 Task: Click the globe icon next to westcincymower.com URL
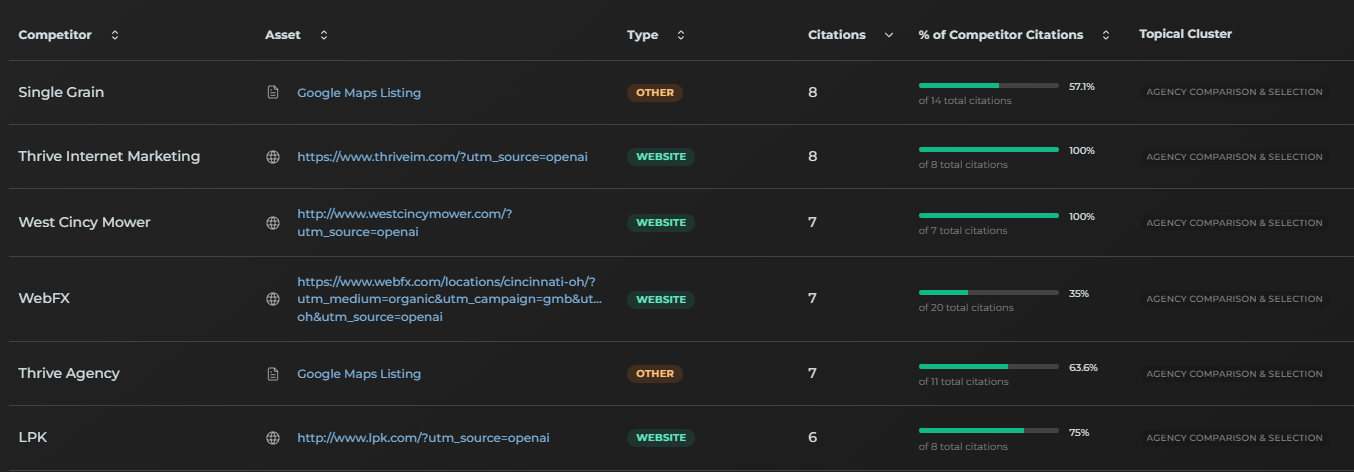coord(272,223)
